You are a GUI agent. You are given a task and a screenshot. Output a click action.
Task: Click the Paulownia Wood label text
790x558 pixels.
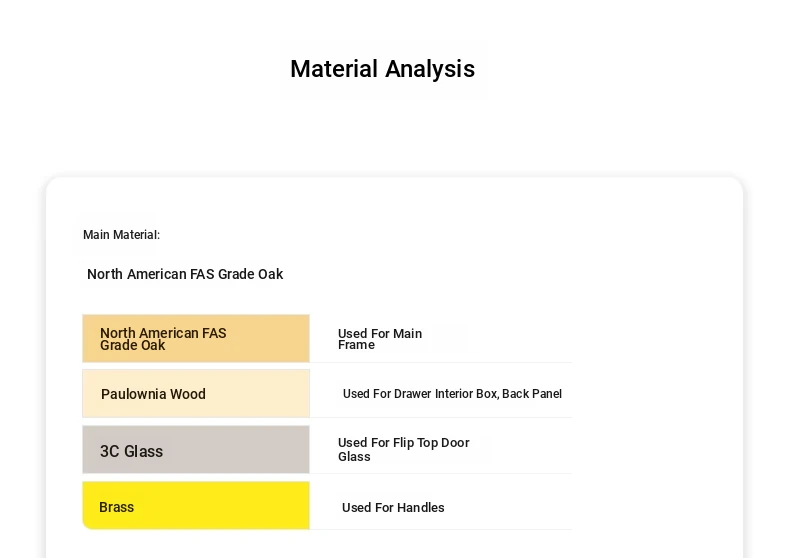(x=153, y=394)
